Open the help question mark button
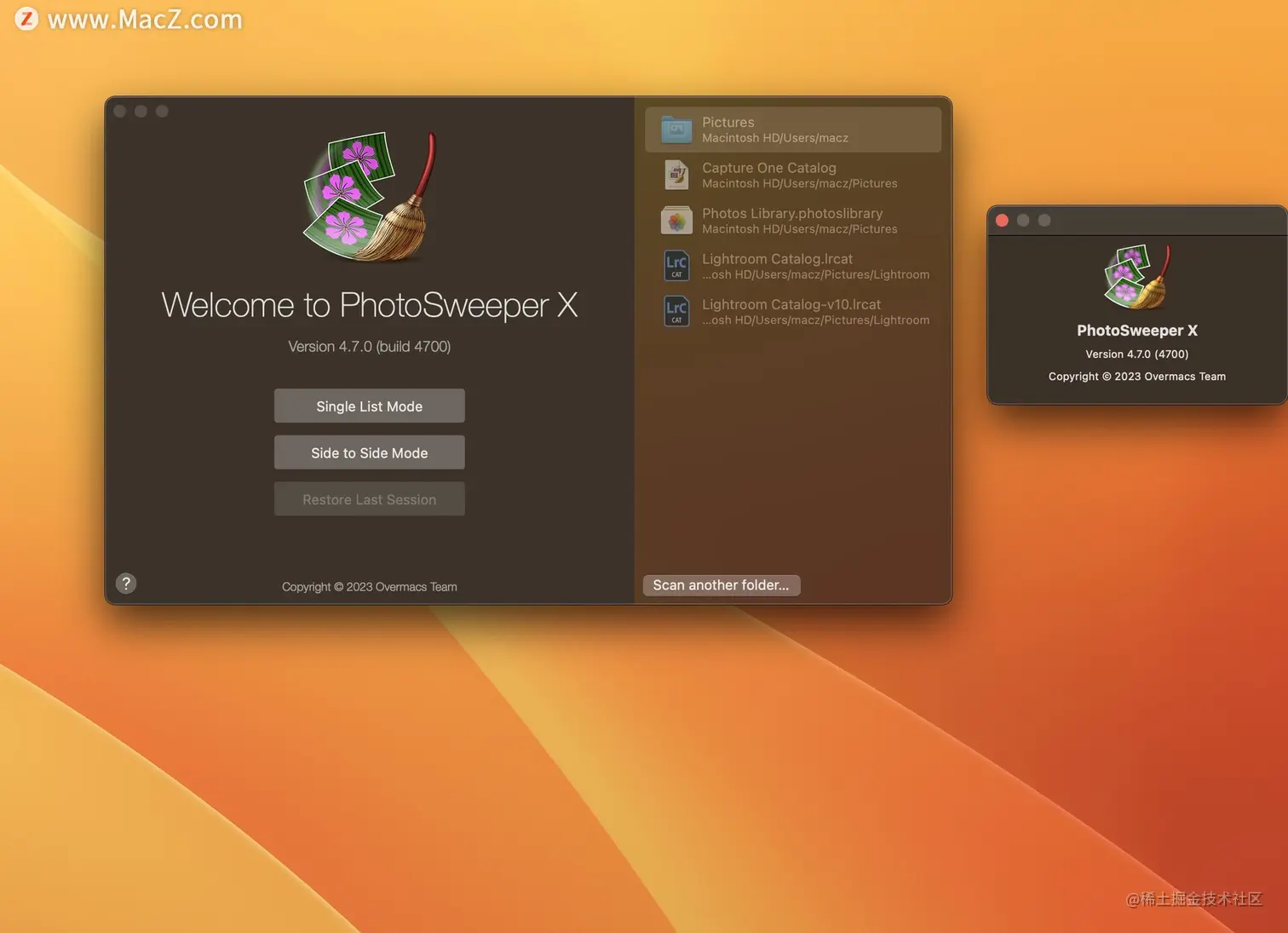The image size is (1288, 933). click(x=126, y=584)
